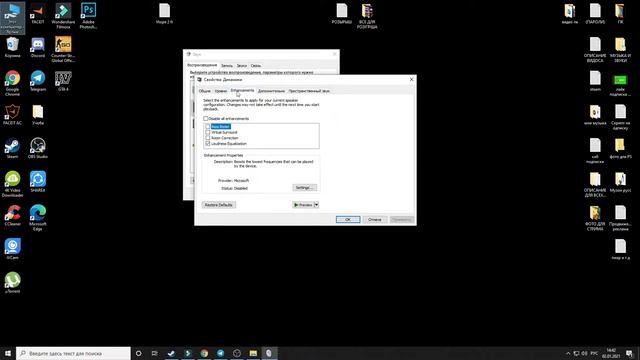Select the Adobe Photoshop desktop icon
This screenshot has width=640, height=360.
tap(88, 16)
